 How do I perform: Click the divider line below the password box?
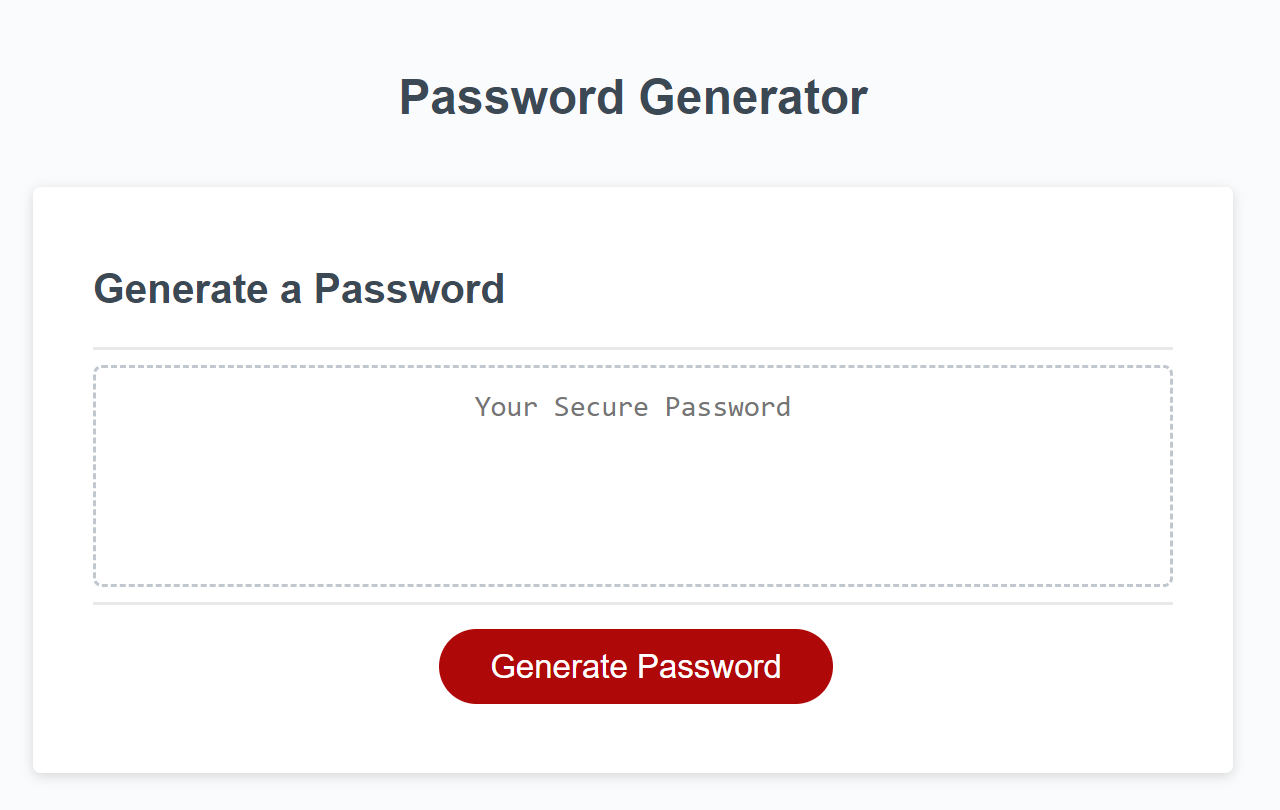(632, 603)
